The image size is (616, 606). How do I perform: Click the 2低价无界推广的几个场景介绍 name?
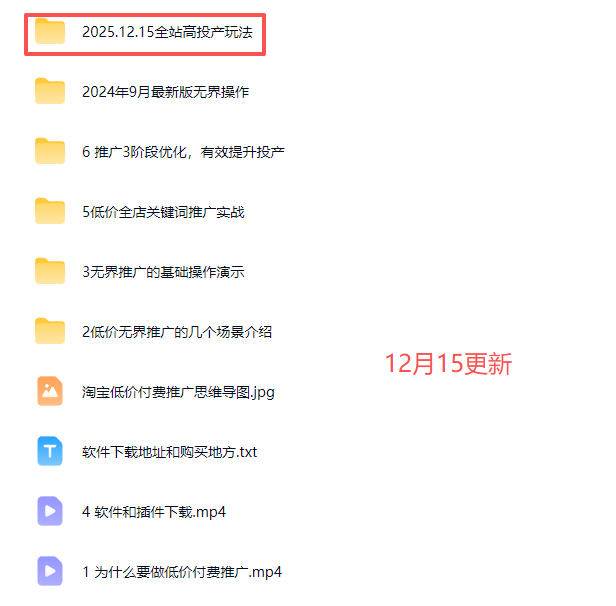coord(177,332)
